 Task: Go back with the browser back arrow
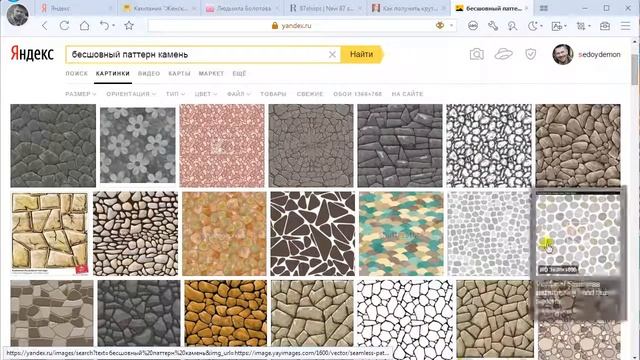(44, 26)
